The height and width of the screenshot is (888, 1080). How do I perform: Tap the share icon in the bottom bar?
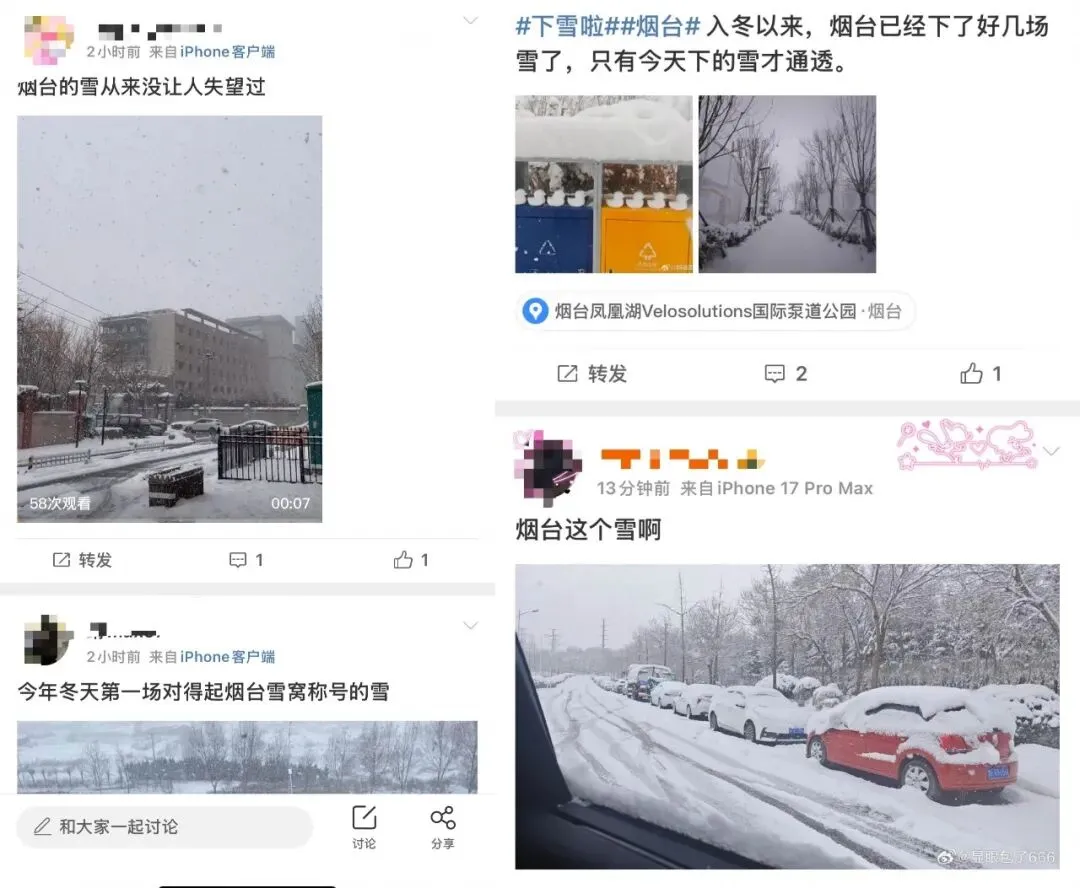click(x=443, y=826)
